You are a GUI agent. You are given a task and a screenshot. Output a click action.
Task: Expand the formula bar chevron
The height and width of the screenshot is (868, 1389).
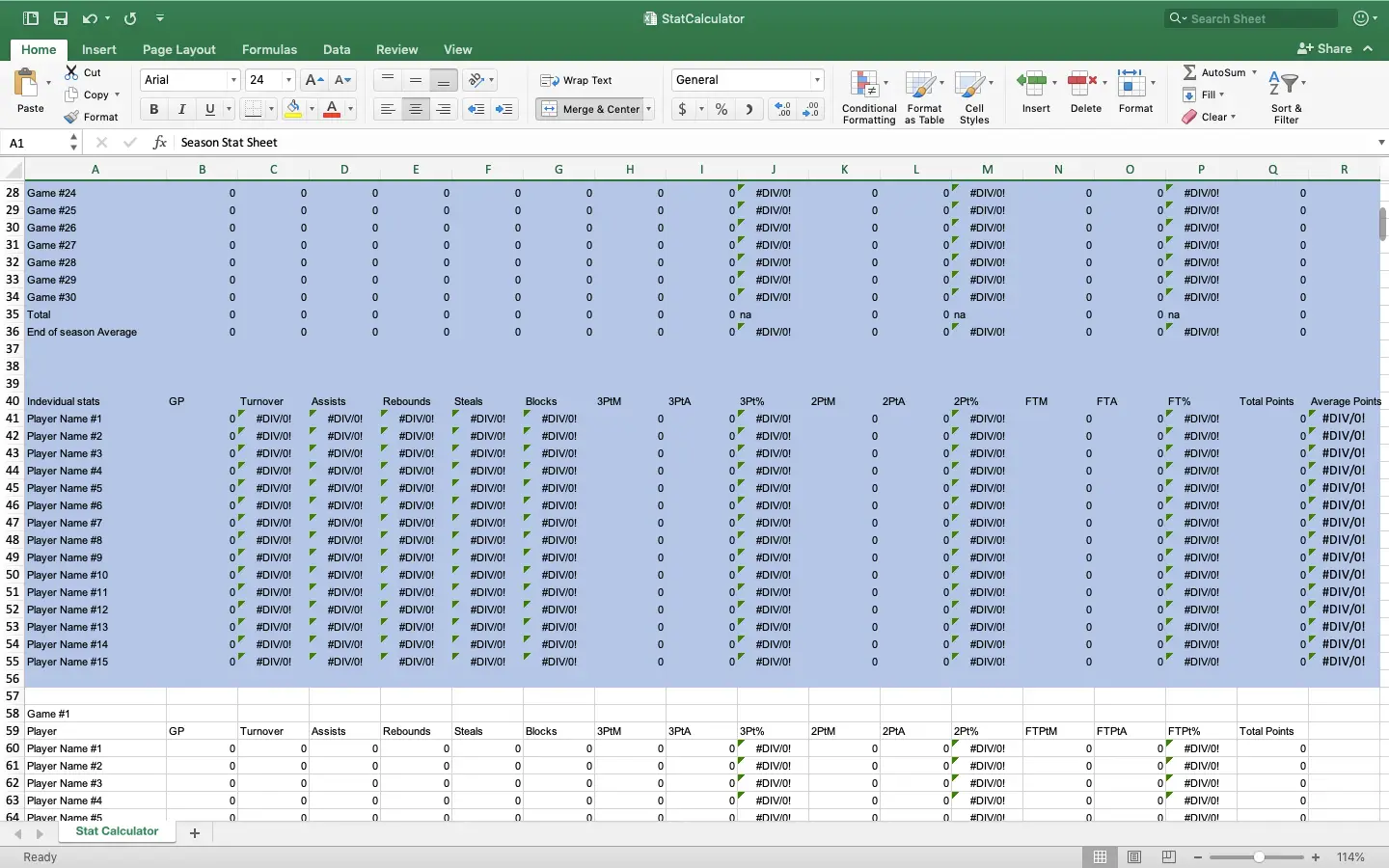pyautogui.click(x=1381, y=143)
